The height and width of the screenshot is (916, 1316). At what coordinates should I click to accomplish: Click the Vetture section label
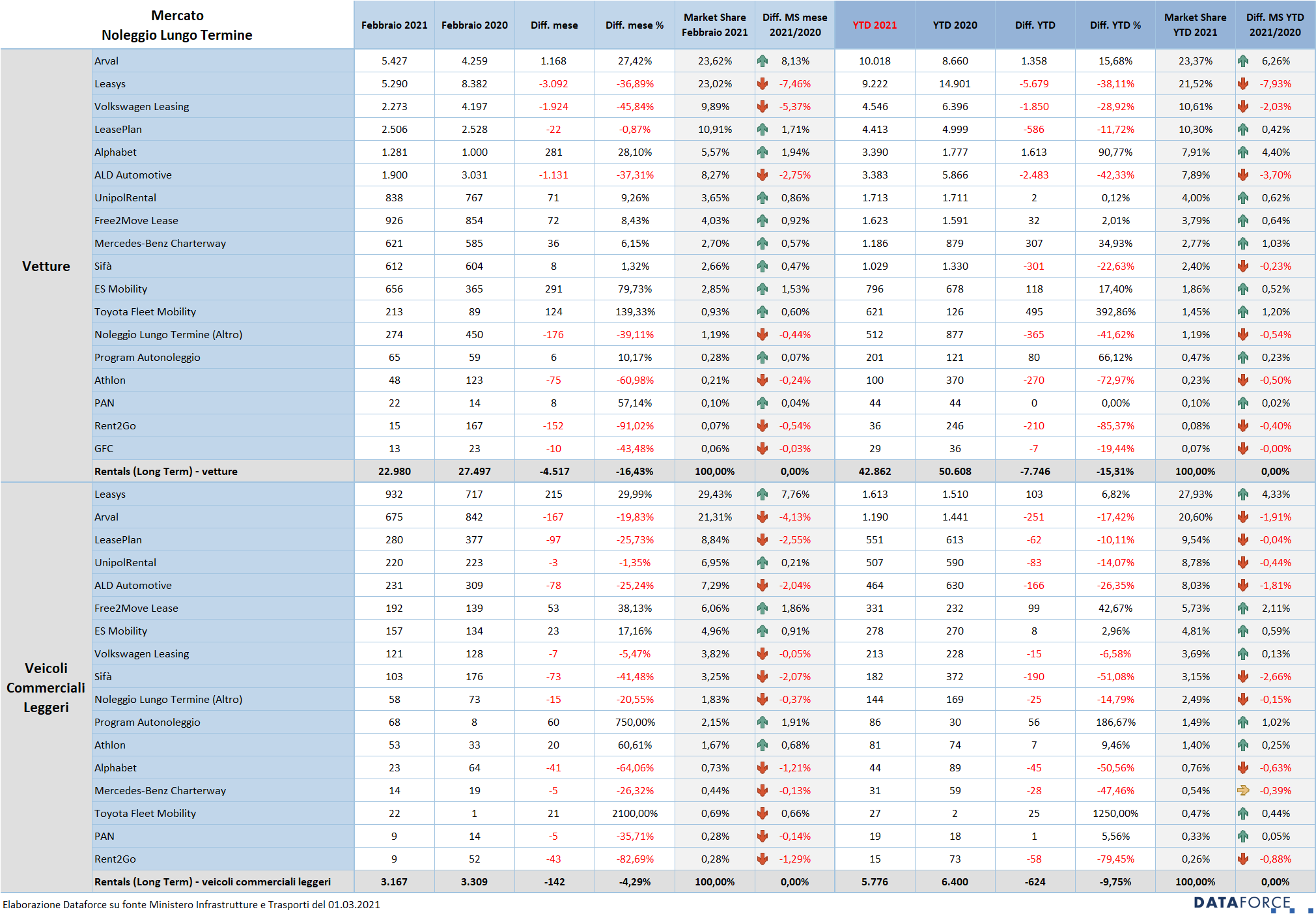coord(46,266)
